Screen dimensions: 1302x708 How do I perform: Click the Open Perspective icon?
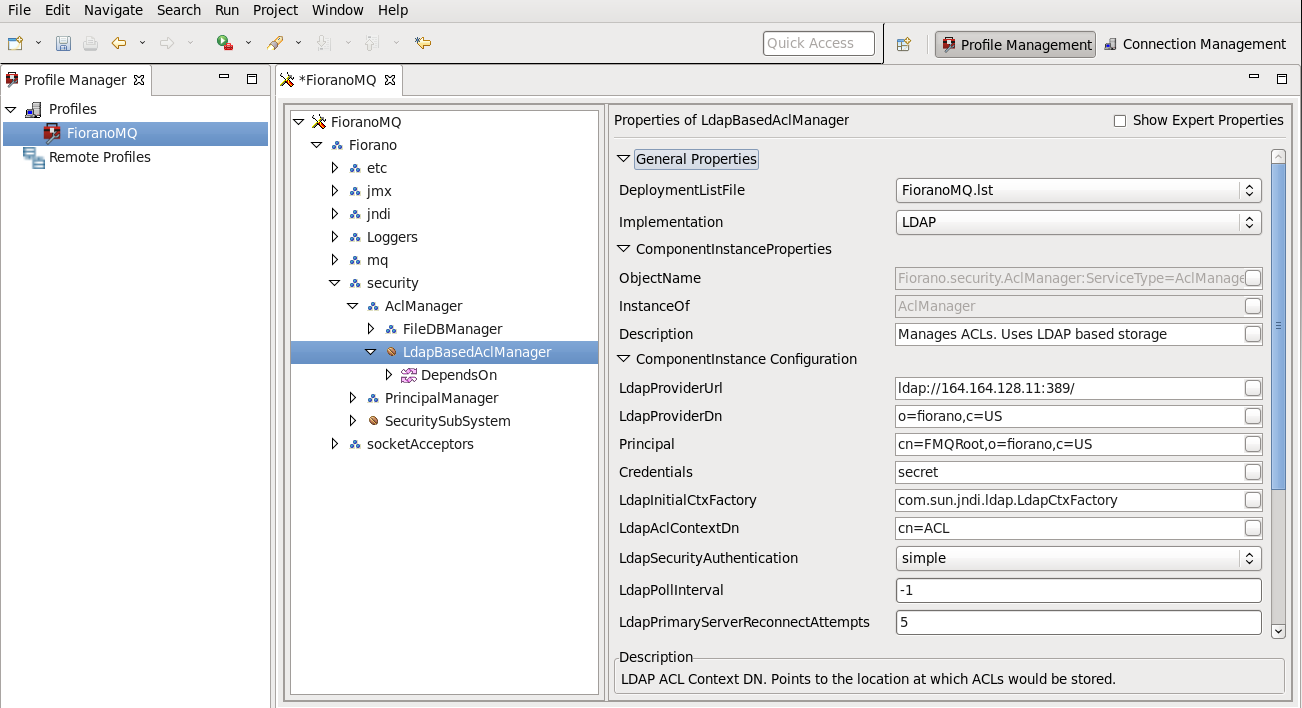pyautogui.click(x=904, y=44)
